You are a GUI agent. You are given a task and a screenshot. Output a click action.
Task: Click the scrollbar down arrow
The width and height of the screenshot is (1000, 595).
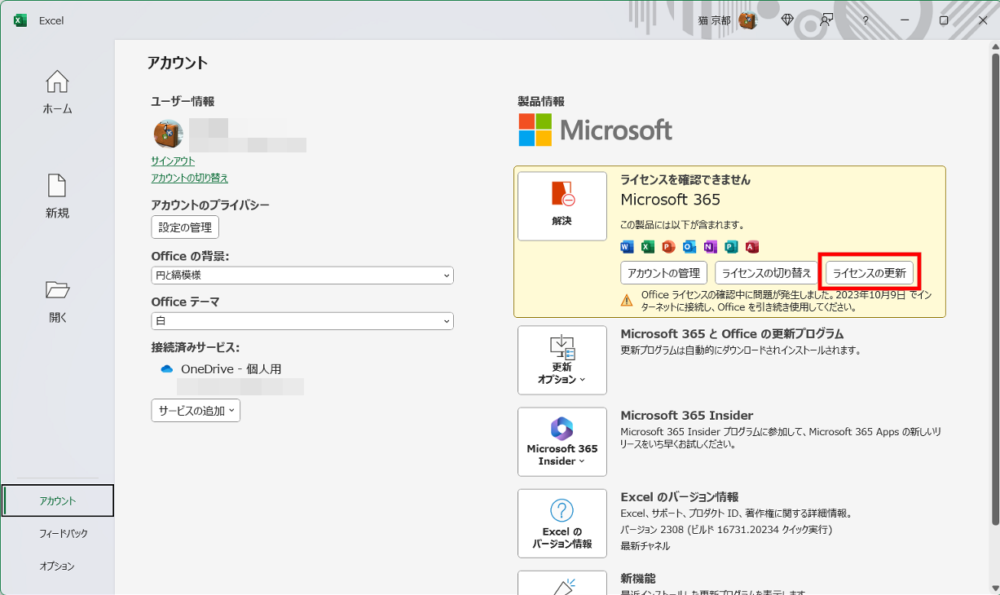995,589
